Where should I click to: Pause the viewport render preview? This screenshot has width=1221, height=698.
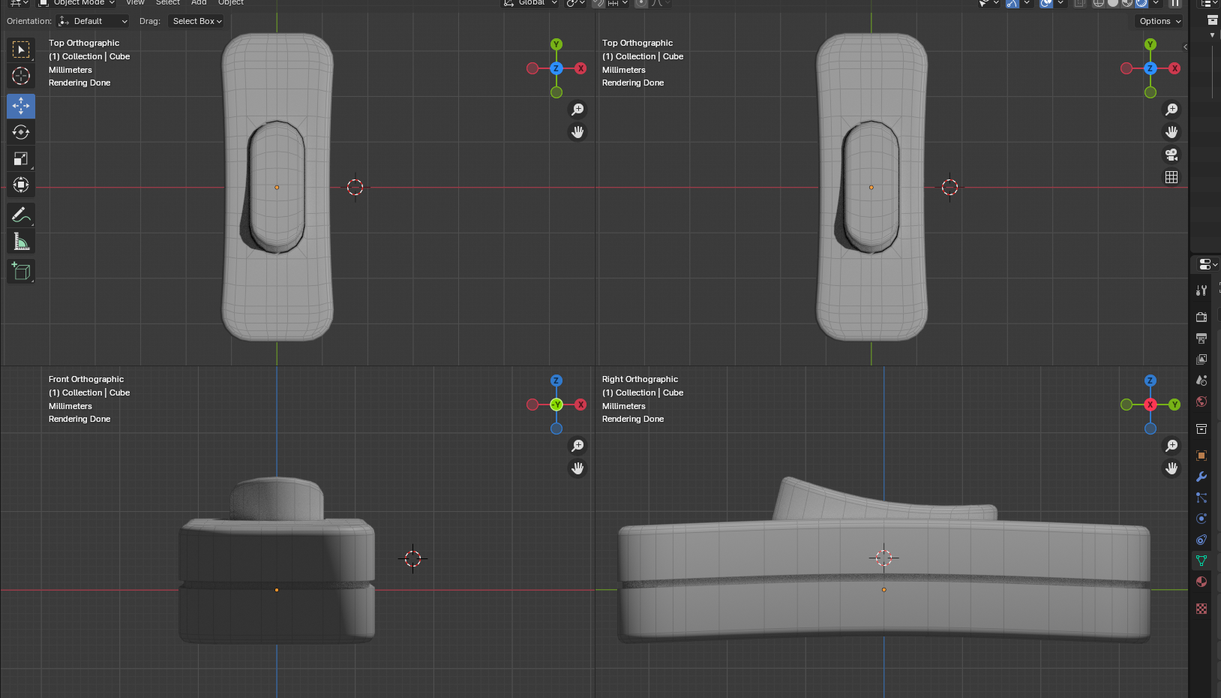(x=1175, y=3)
